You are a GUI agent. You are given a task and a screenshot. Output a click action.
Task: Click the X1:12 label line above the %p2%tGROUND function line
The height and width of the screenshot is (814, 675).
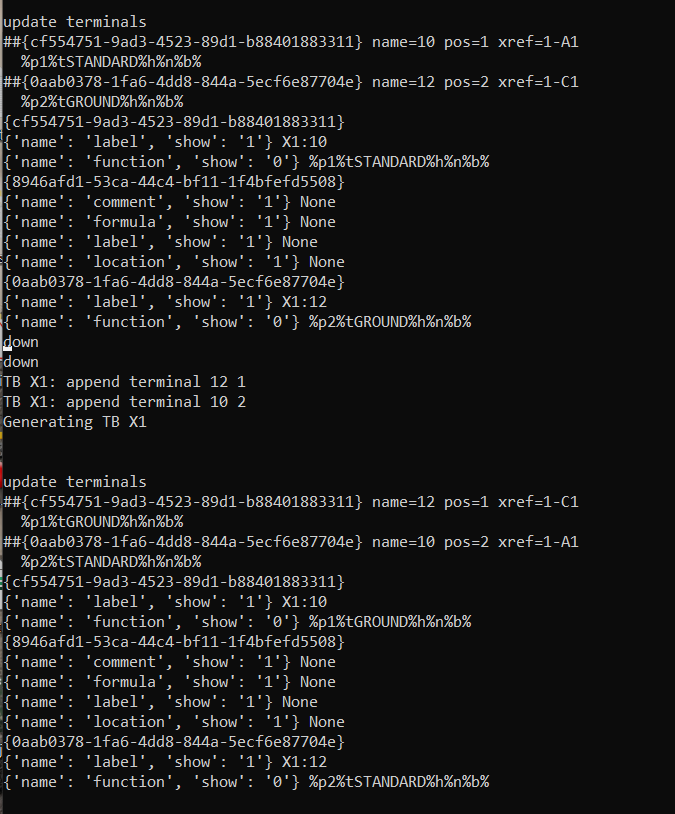click(x=165, y=302)
